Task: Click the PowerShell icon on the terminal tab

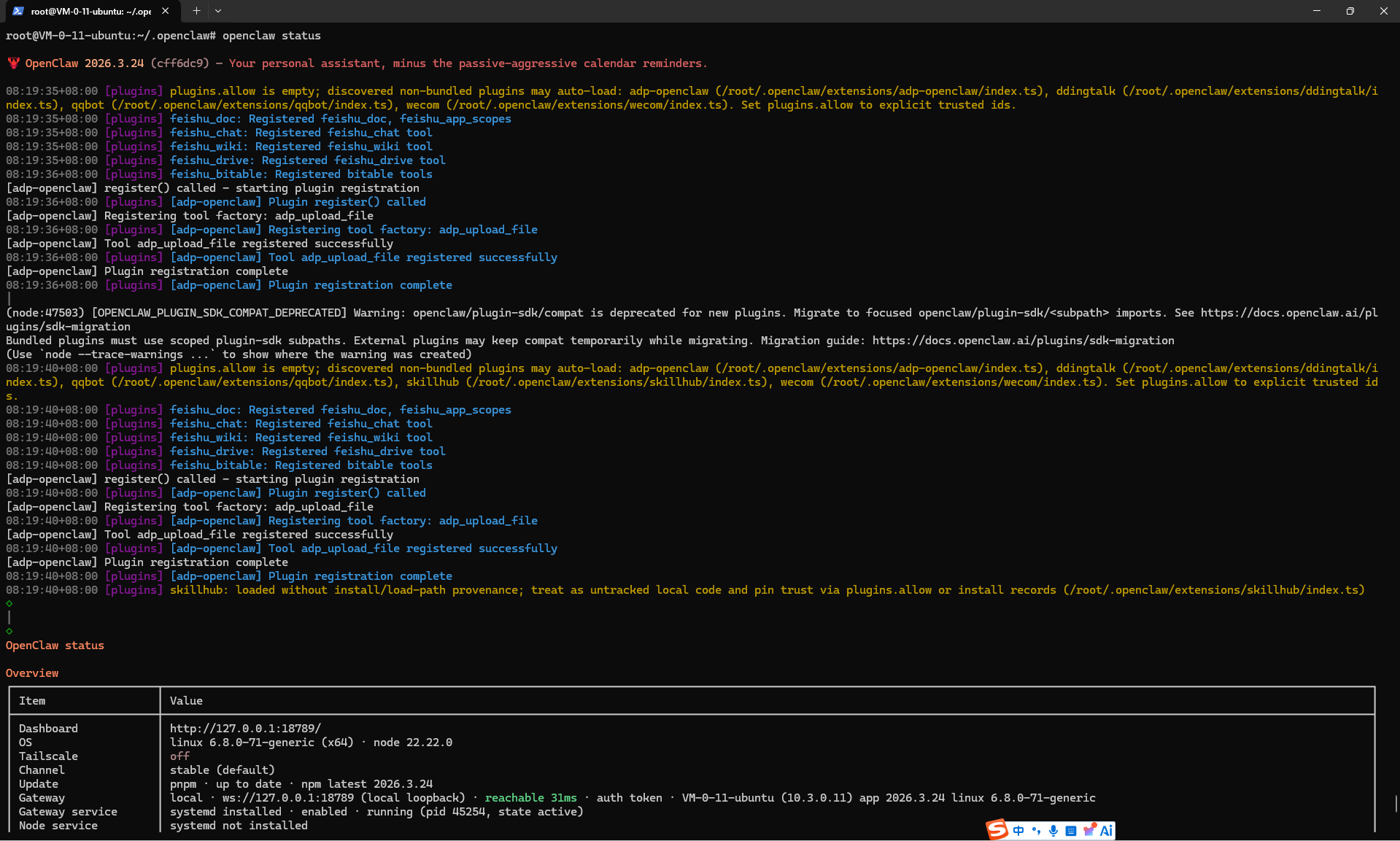Action: (x=18, y=11)
